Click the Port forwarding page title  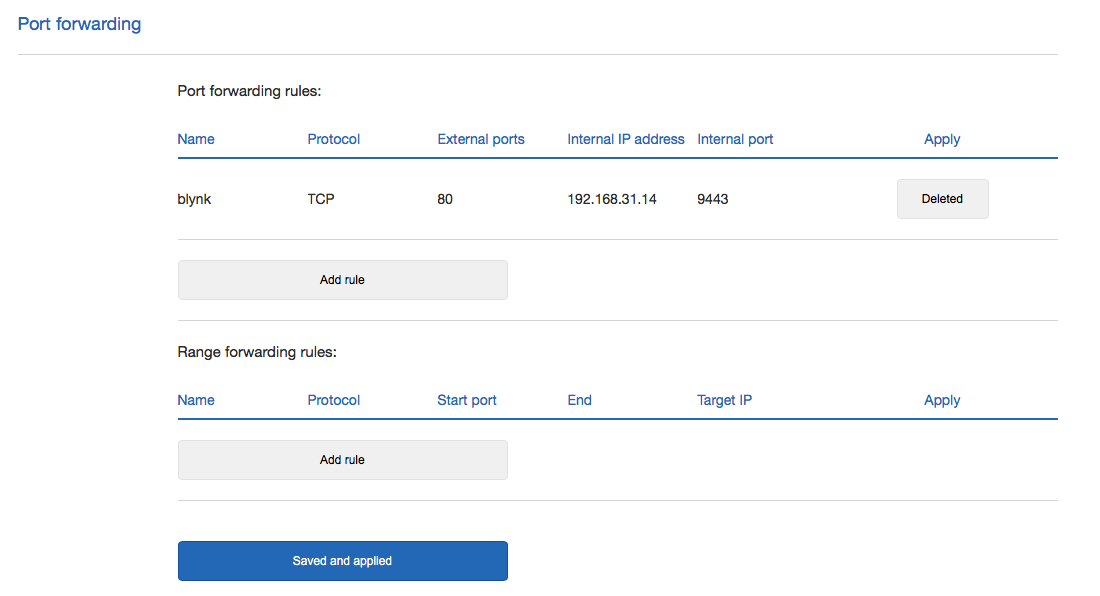79,24
